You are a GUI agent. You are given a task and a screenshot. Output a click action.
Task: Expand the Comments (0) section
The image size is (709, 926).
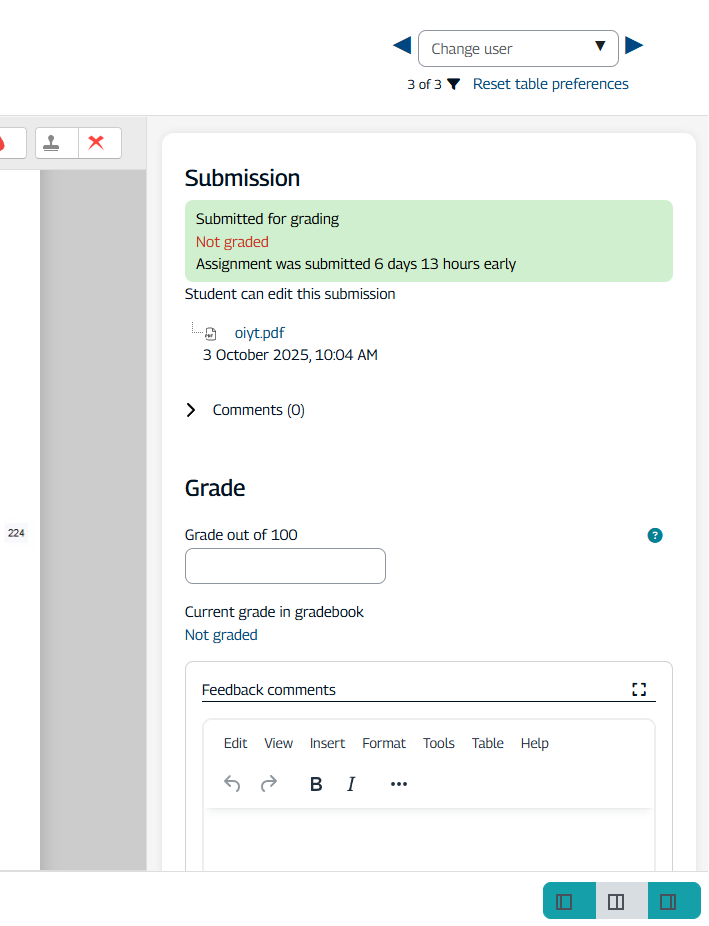click(191, 410)
